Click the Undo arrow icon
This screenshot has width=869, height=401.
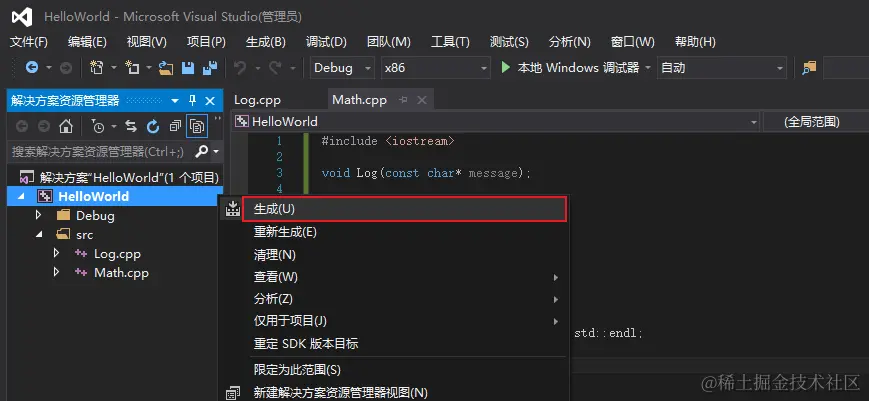240,68
